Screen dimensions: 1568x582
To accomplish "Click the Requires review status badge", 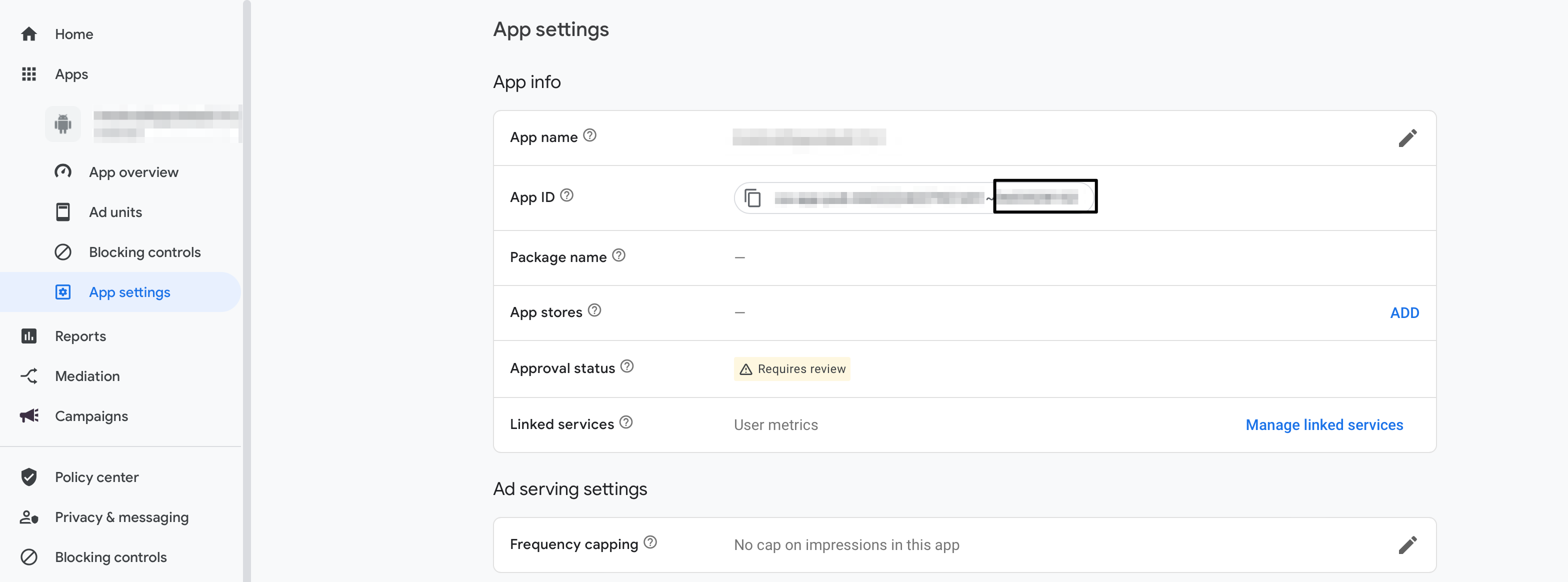I will [x=791, y=369].
